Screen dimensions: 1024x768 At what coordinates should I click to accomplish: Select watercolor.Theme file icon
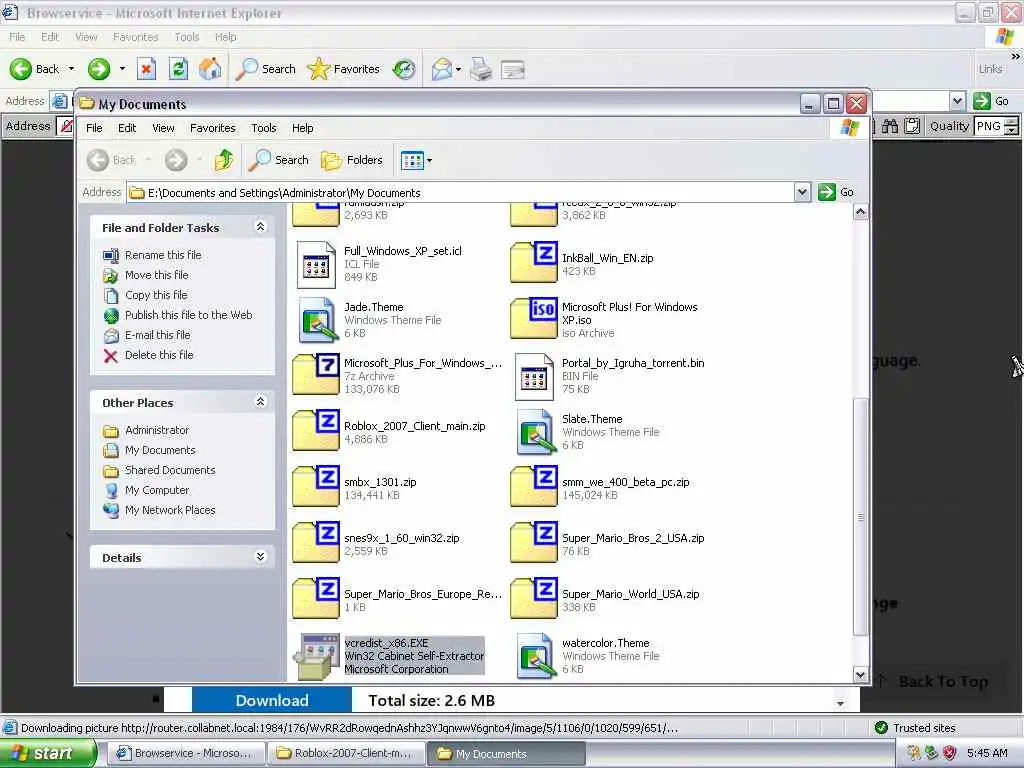click(x=535, y=656)
